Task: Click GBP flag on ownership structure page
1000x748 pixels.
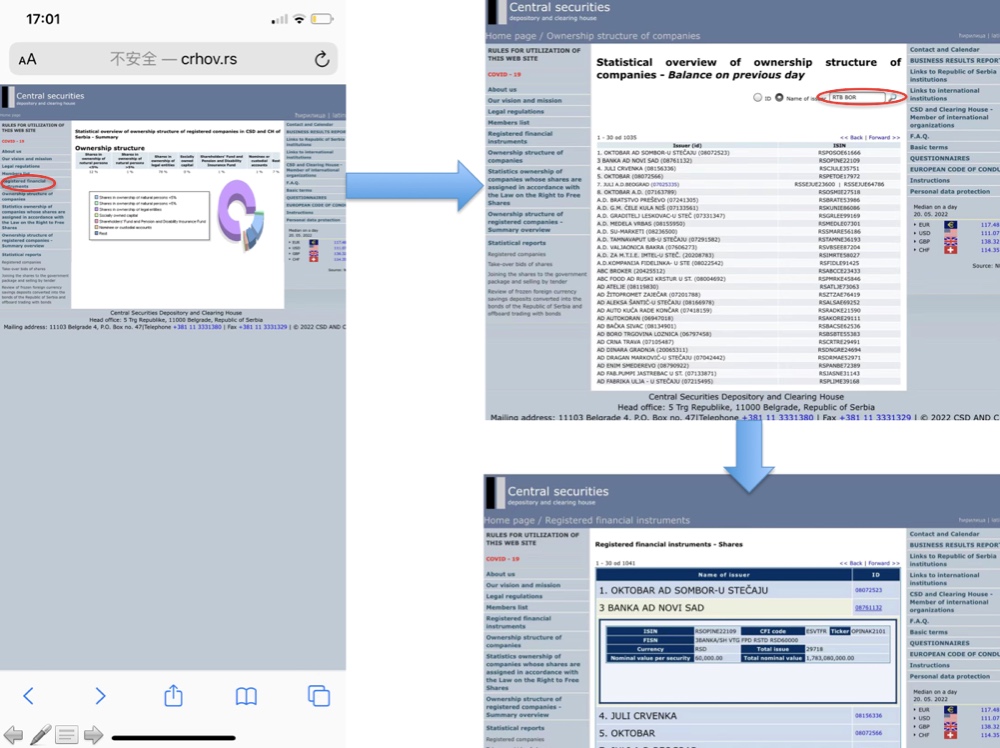Action: pyautogui.click(x=950, y=241)
